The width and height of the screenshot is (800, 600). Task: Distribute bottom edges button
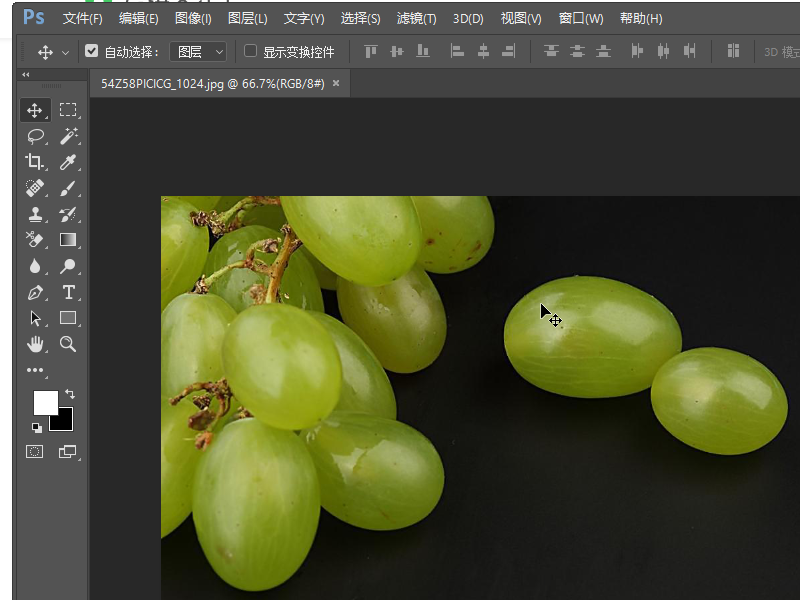click(x=604, y=51)
